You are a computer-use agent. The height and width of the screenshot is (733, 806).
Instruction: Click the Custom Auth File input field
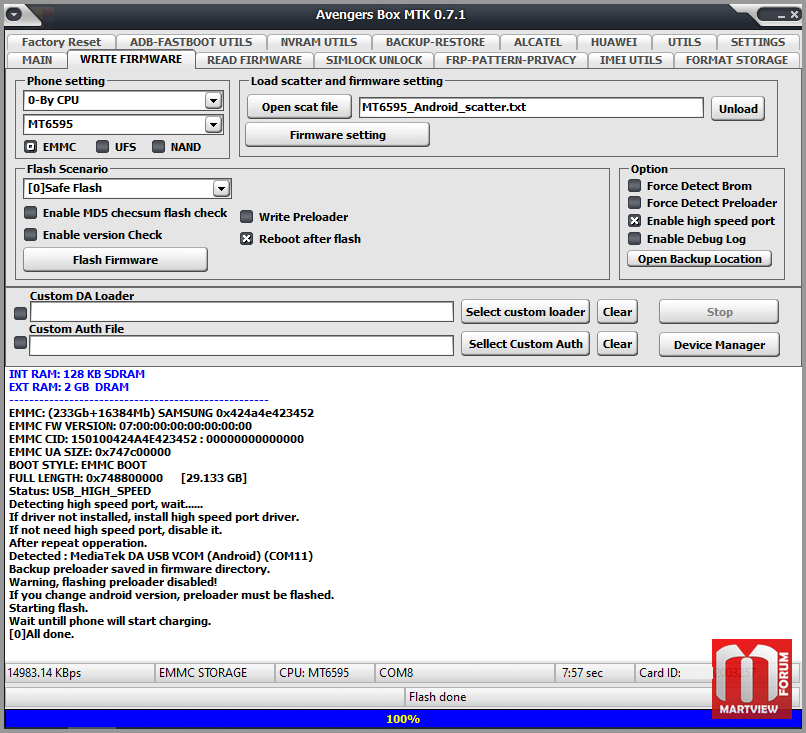(242, 345)
